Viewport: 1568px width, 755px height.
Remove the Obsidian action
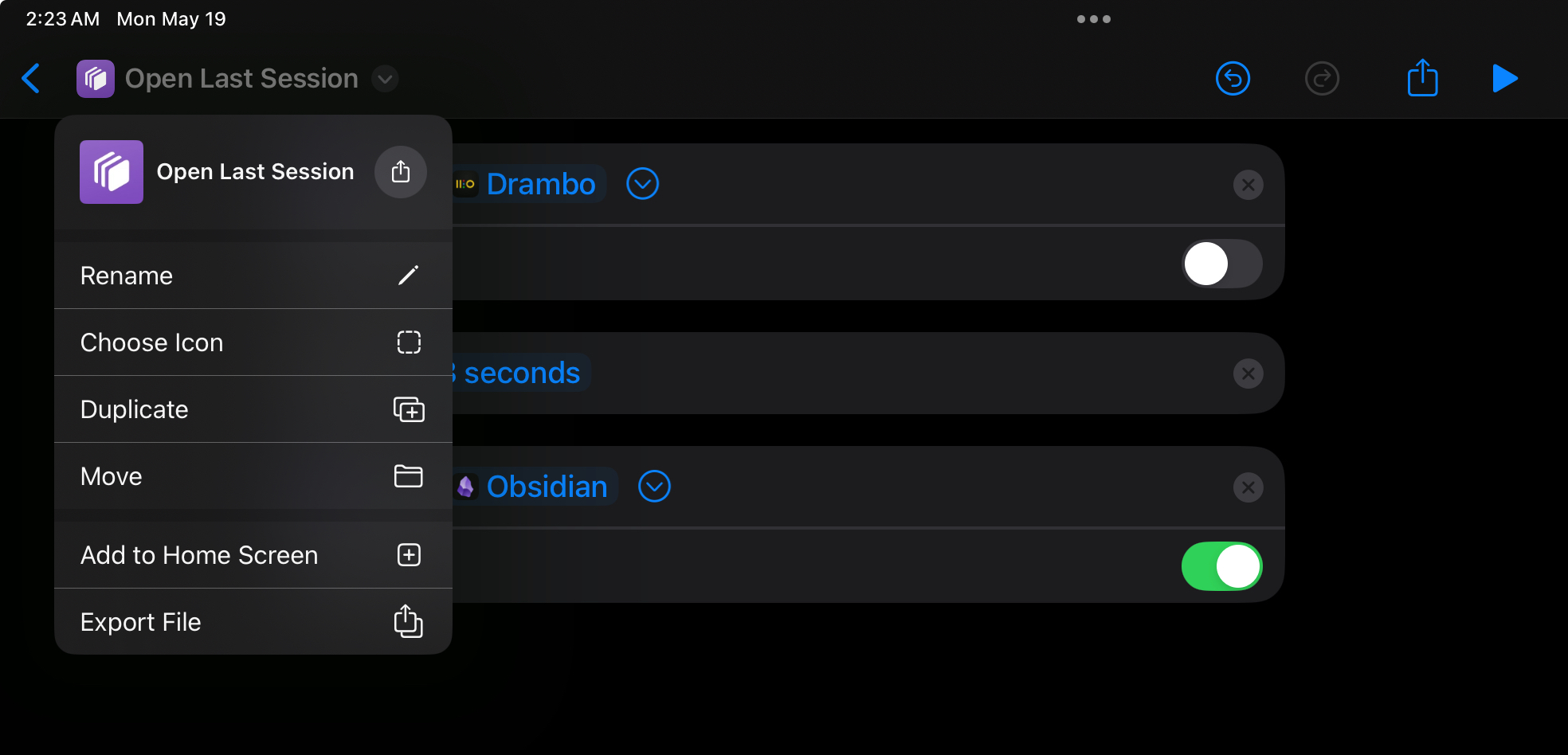[1248, 487]
